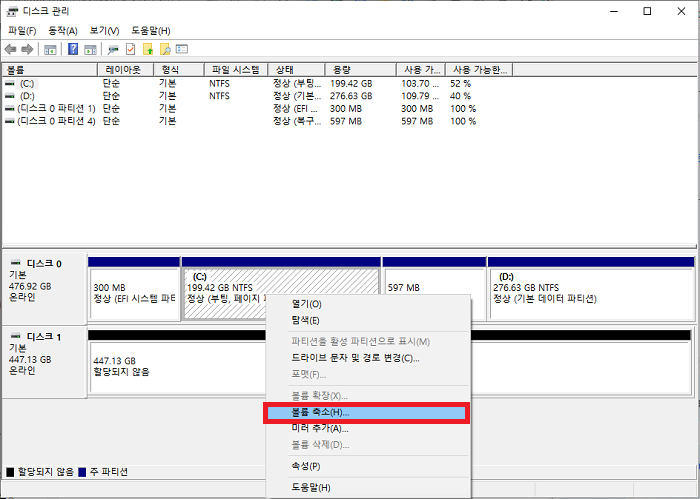
Task: Select the 디스크 1 label panel
Action: coord(44,362)
